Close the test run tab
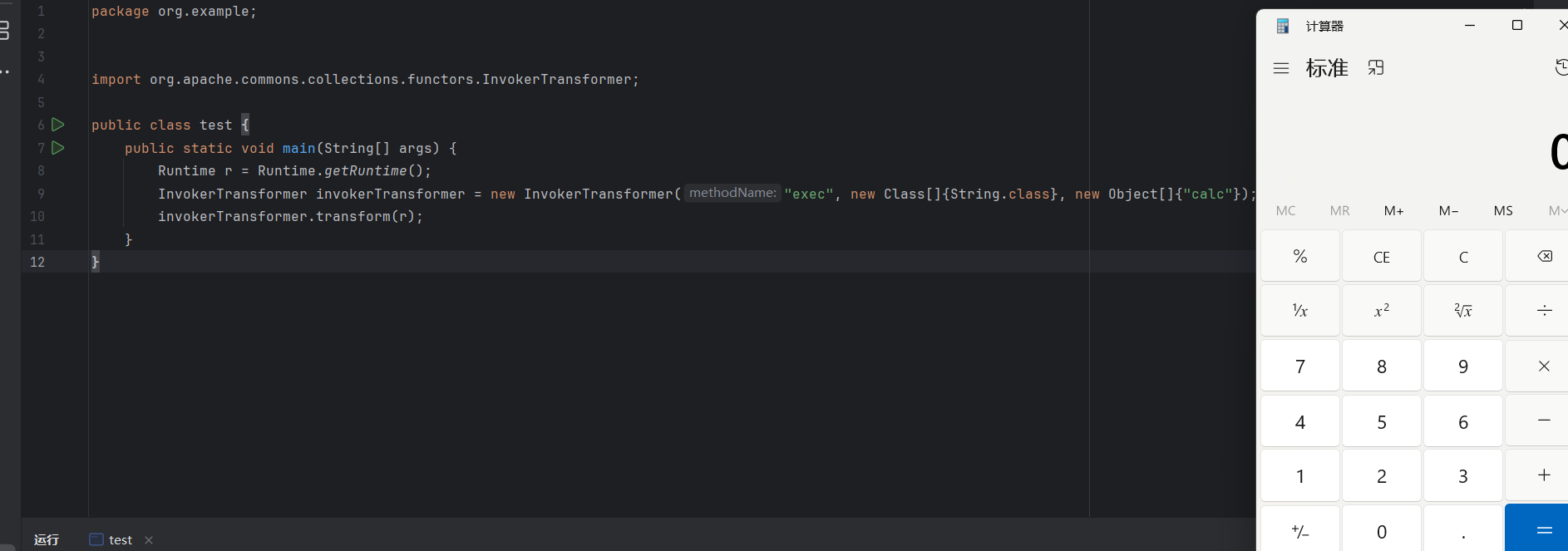 coord(149,540)
